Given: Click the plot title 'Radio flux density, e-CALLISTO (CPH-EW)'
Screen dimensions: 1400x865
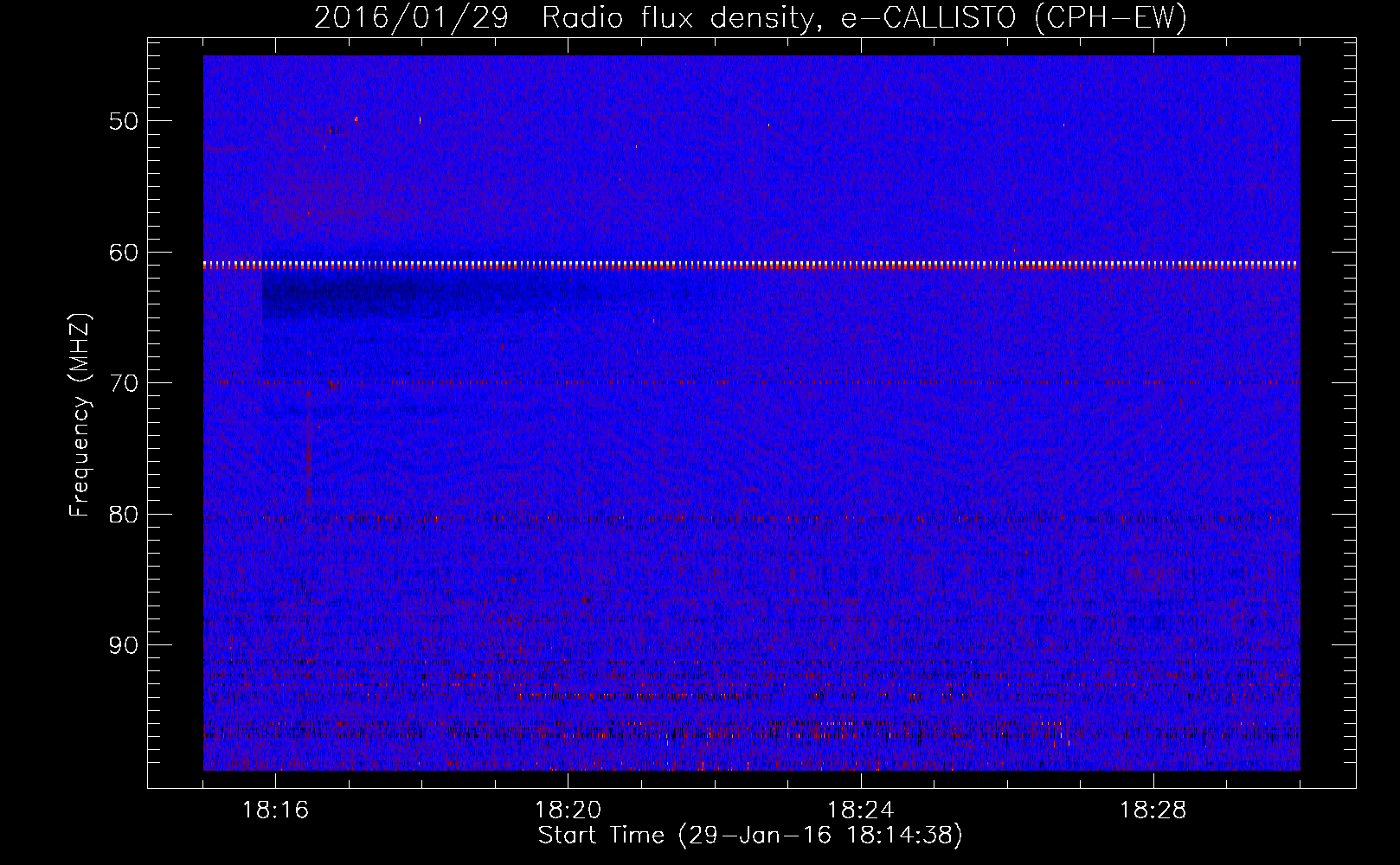Looking at the screenshot, I should (x=864, y=17).
